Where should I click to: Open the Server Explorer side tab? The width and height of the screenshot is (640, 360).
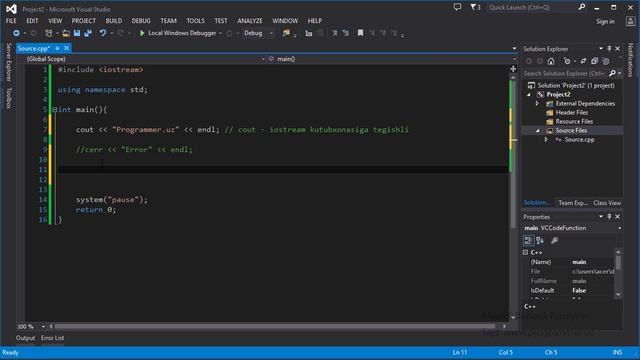[9, 62]
